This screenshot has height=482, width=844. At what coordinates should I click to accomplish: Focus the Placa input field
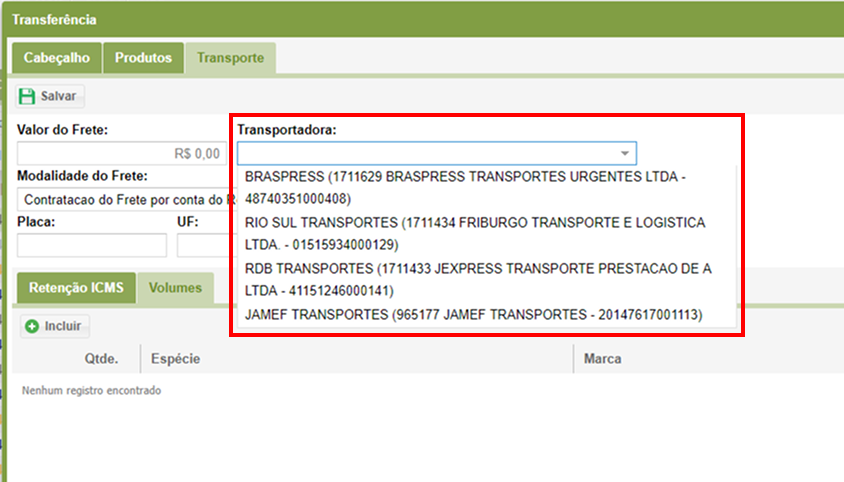(92, 245)
